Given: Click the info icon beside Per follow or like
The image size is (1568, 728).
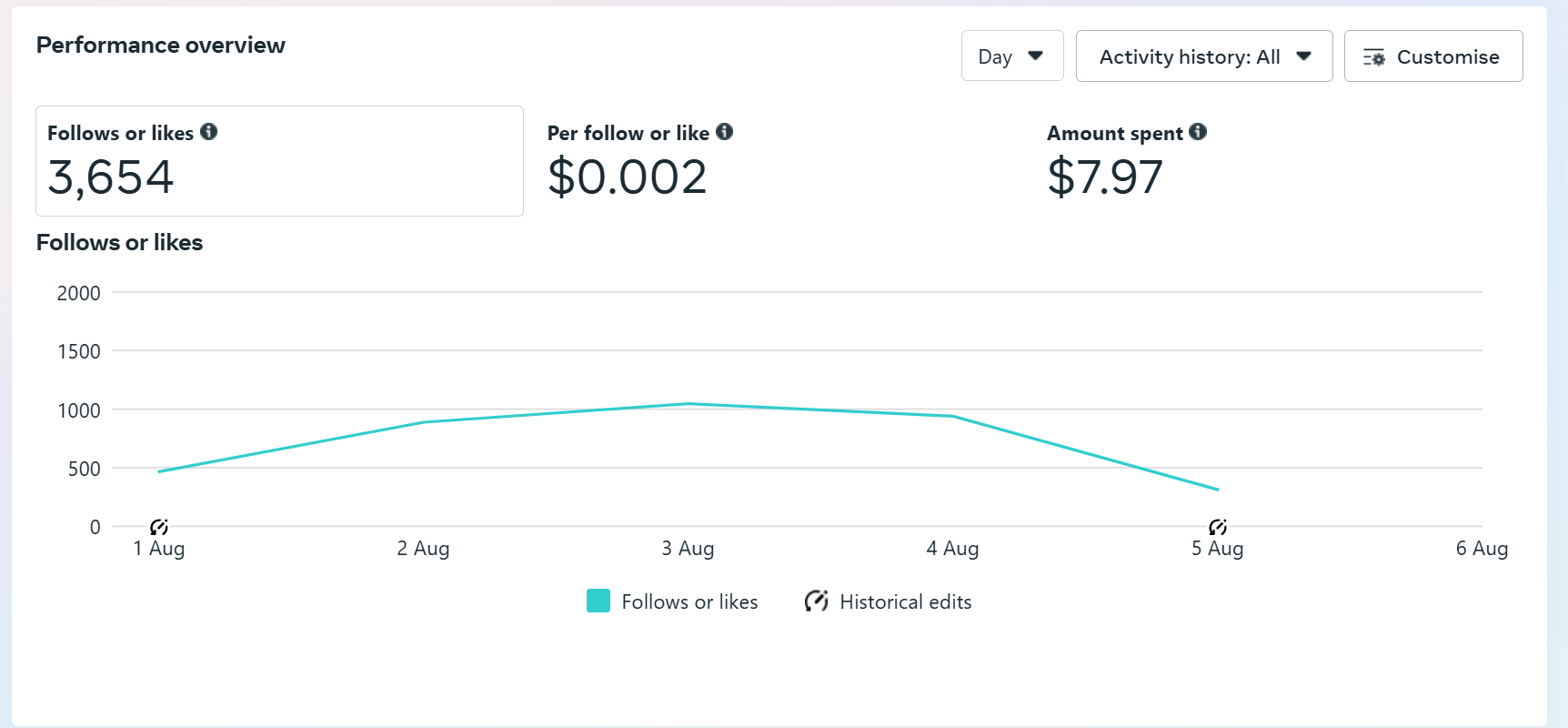Looking at the screenshot, I should 724,132.
